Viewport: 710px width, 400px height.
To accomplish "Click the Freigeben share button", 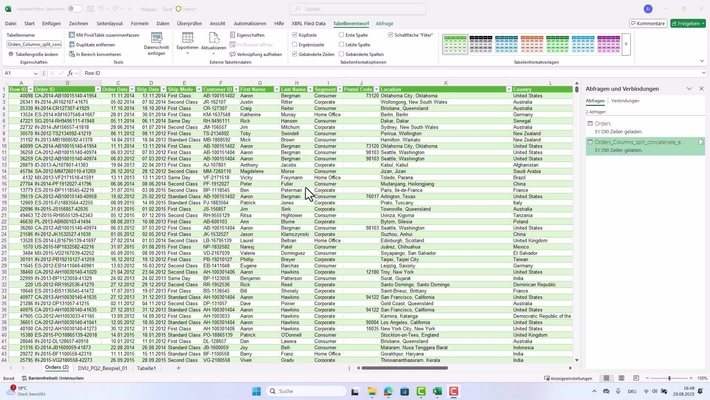I will coord(688,23).
